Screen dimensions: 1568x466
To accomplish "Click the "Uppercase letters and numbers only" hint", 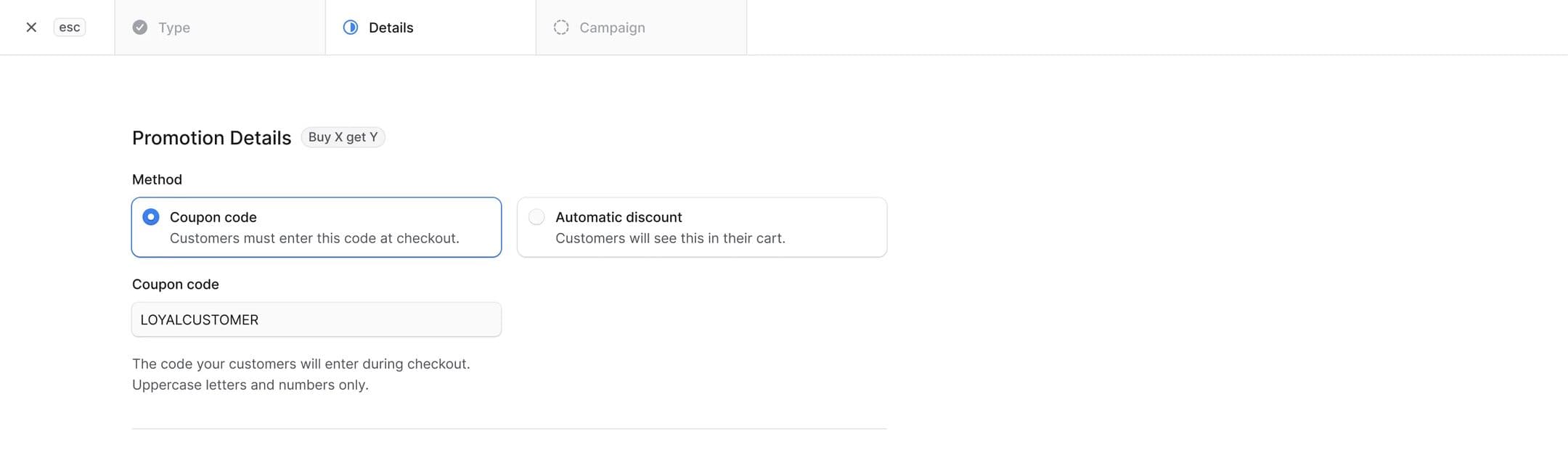I will tap(250, 385).
